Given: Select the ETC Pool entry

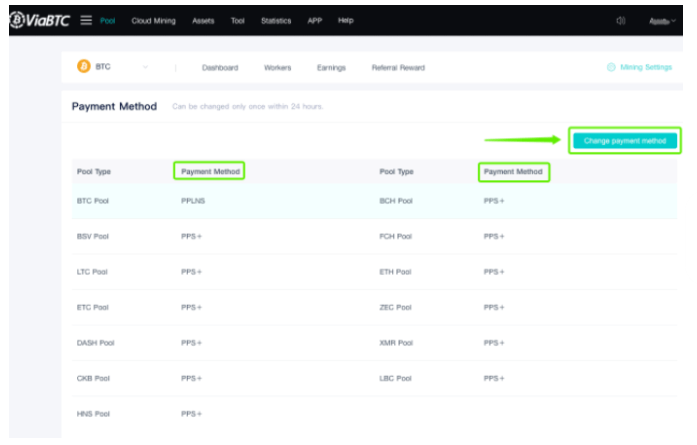Looking at the screenshot, I should (x=92, y=308).
